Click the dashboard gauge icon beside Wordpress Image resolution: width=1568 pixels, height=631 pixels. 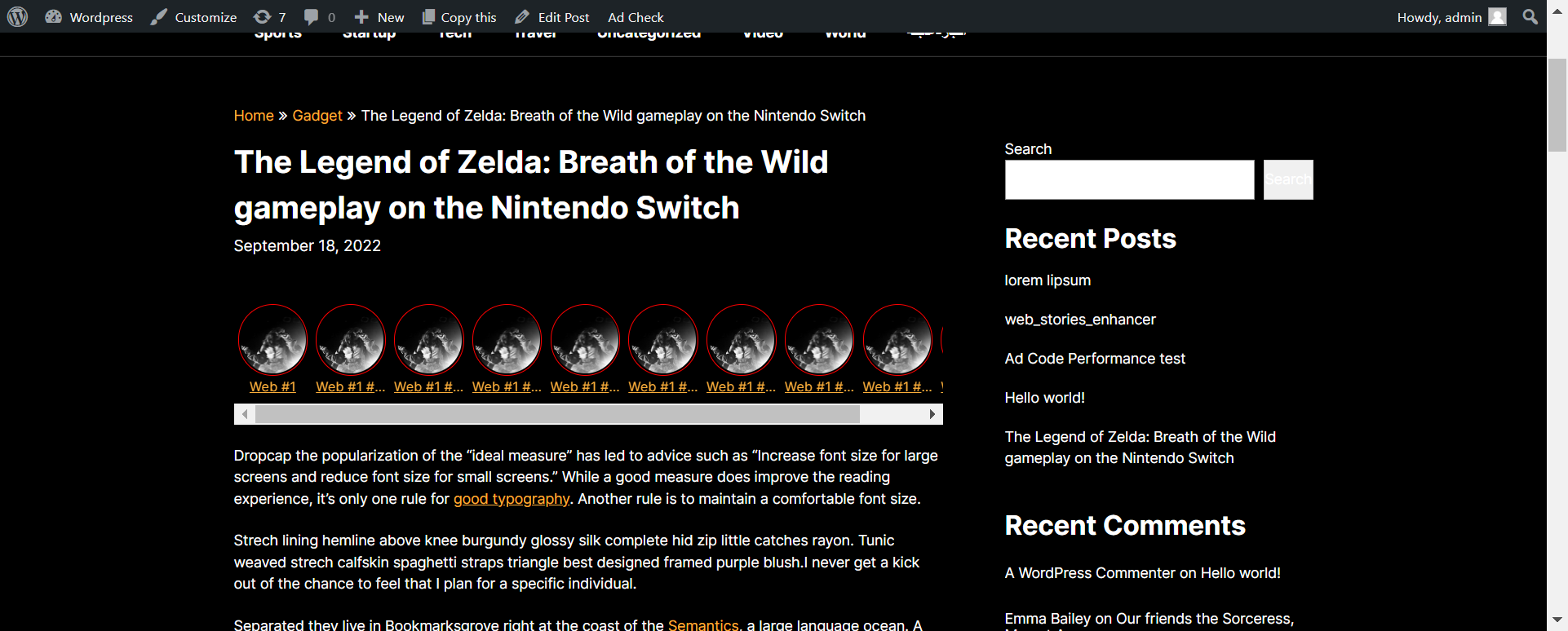click(x=54, y=16)
